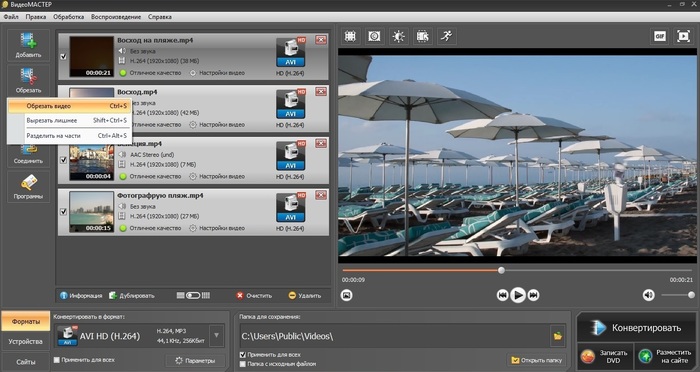Switch to the Сайты tab

25,362
